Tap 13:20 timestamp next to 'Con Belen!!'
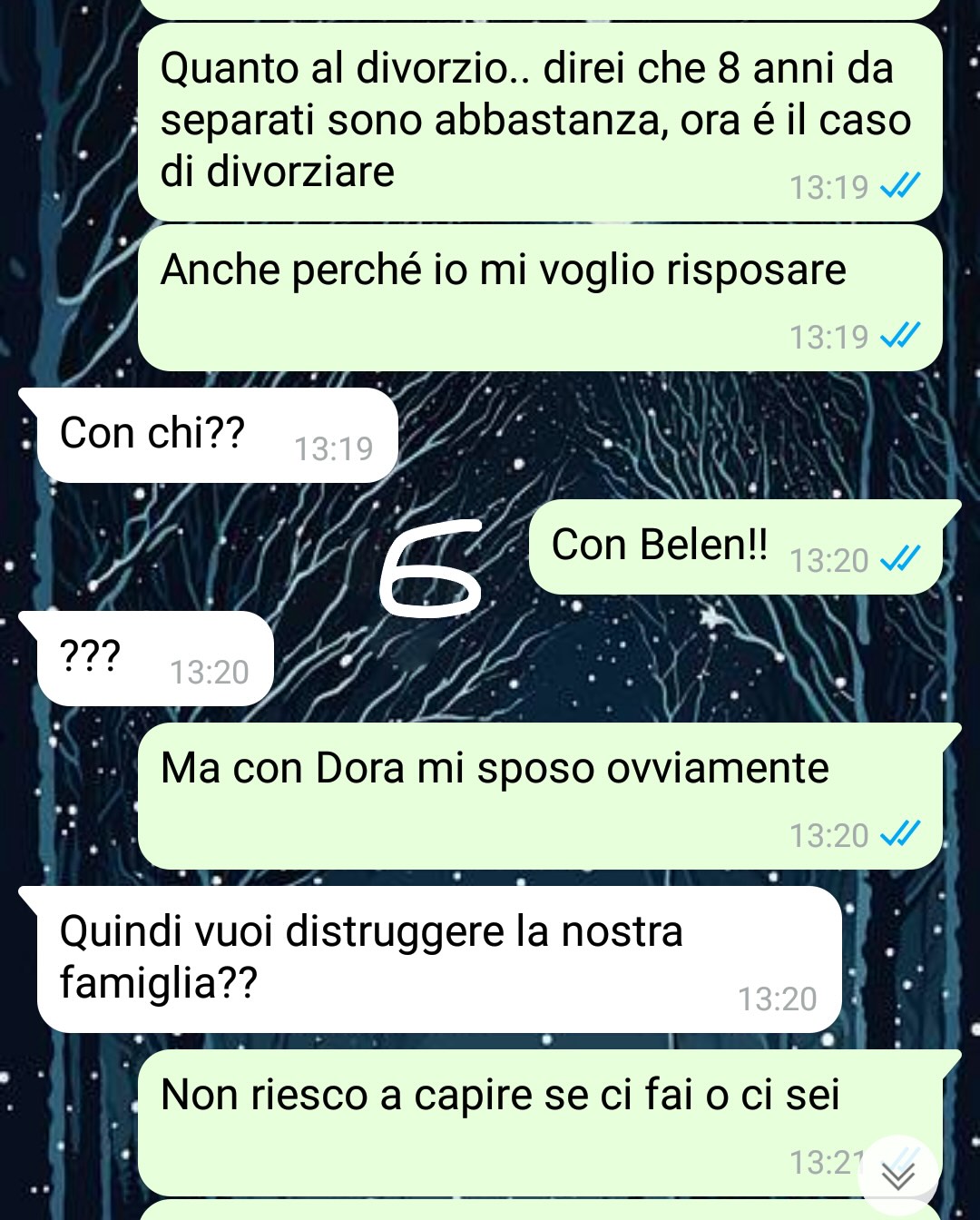 [x=829, y=560]
